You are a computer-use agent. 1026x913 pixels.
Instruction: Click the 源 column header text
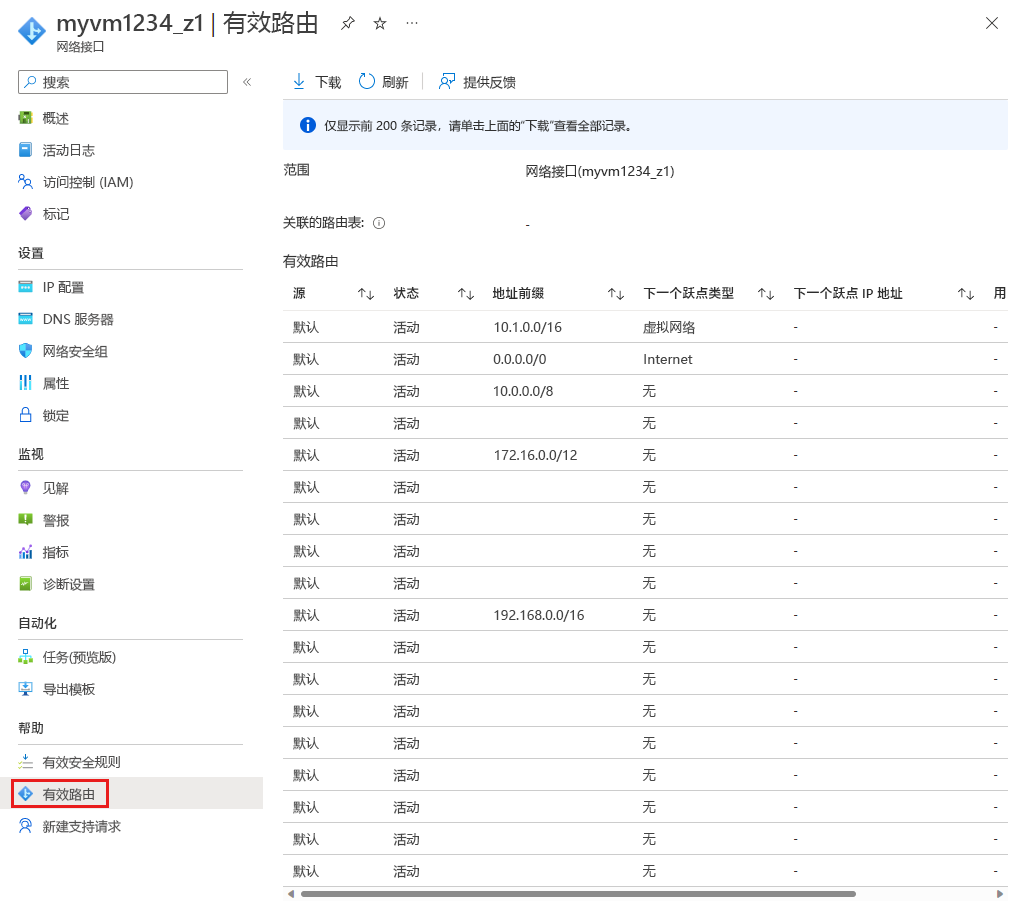300,293
